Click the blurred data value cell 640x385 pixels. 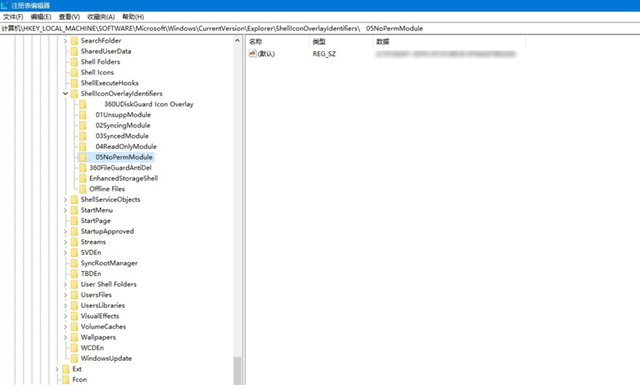point(446,54)
